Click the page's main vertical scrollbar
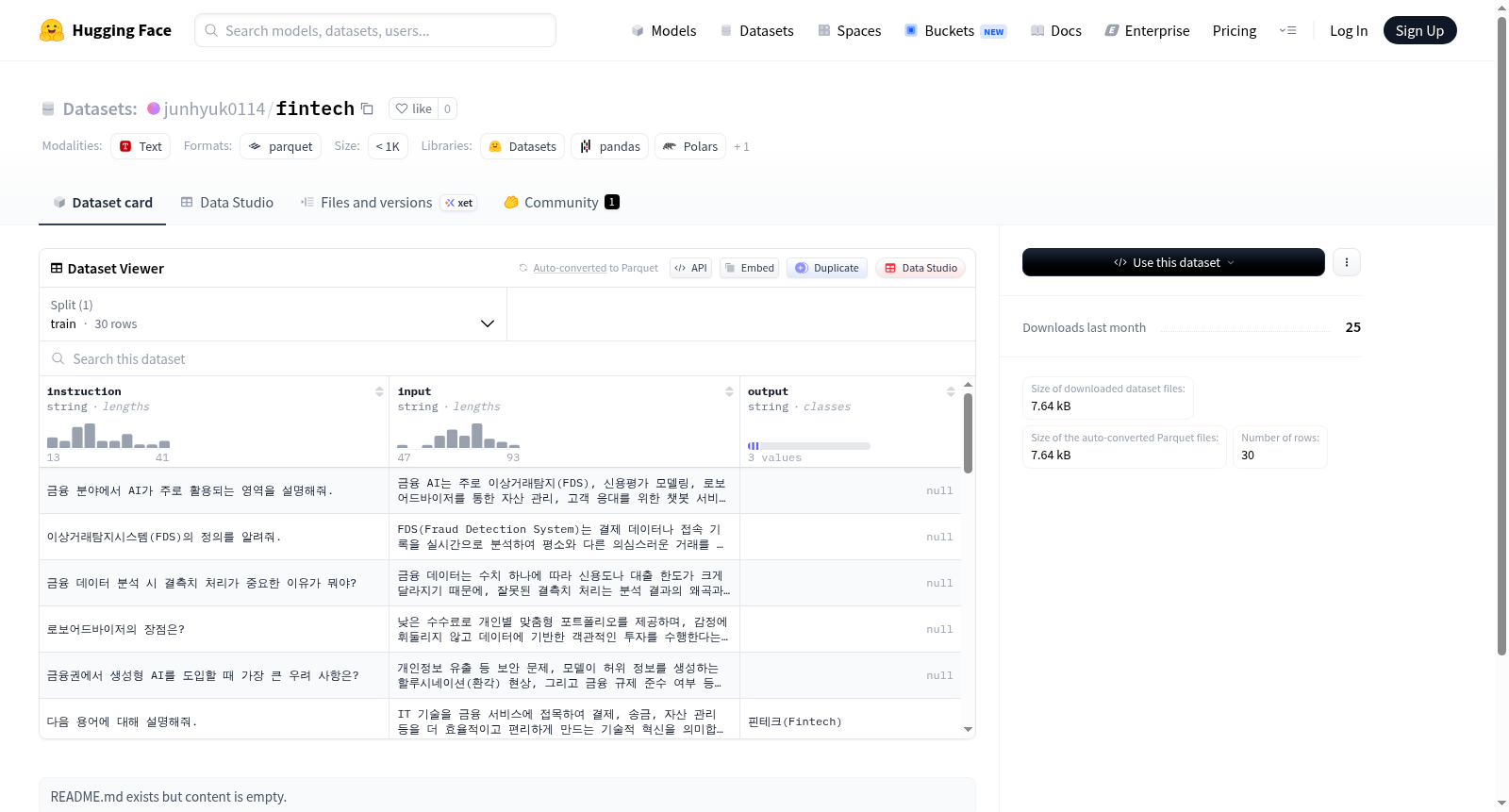 click(x=1501, y=334)
